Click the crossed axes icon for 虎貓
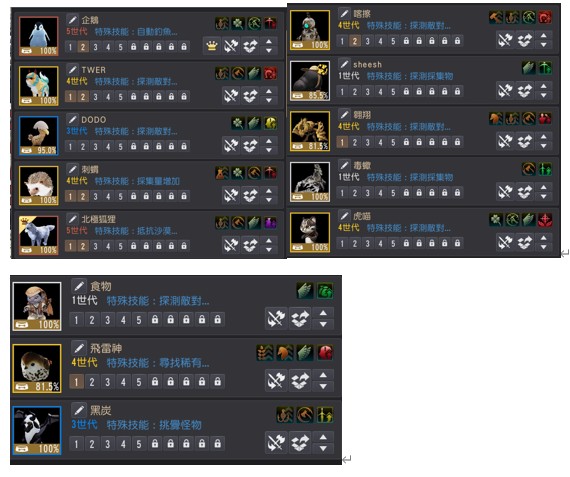This screenshot has height=477, width=570. [x=505, y=242]
